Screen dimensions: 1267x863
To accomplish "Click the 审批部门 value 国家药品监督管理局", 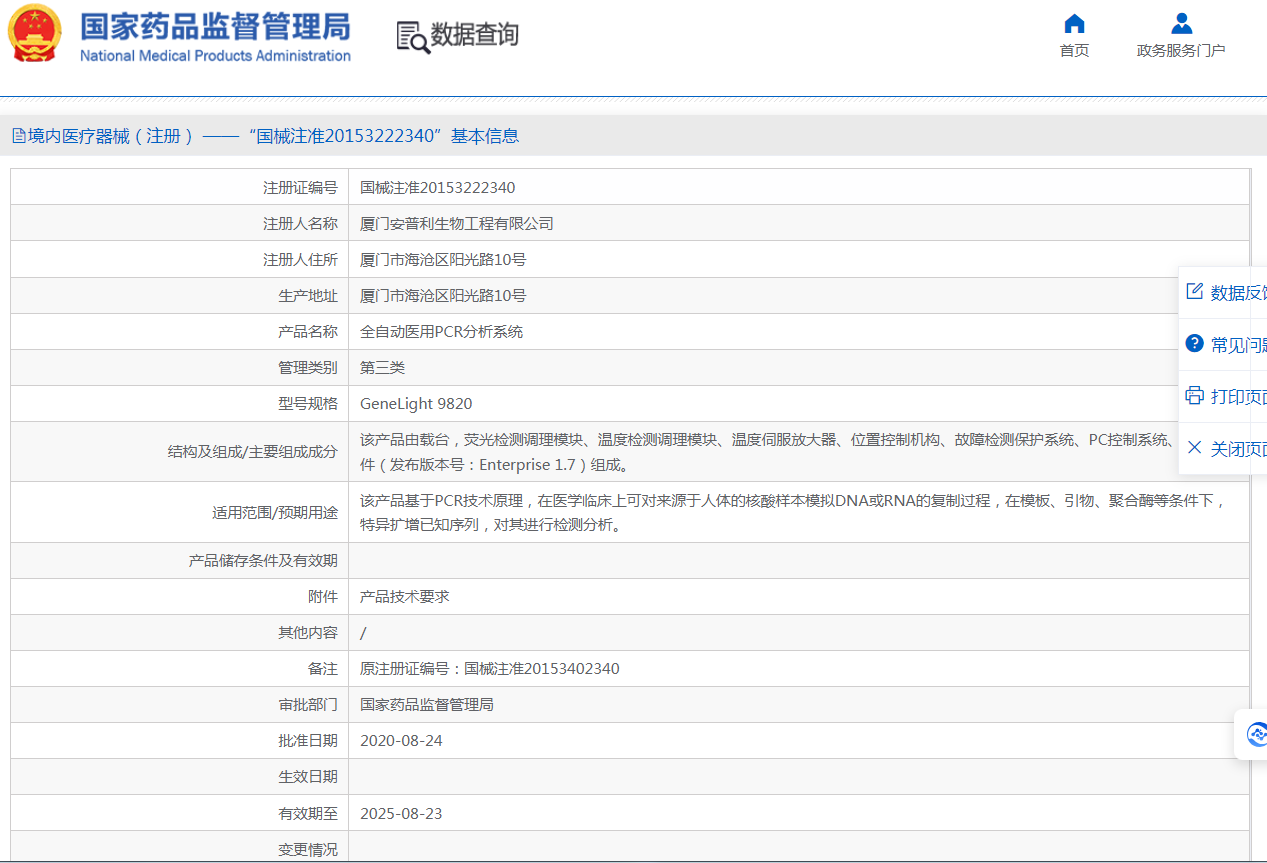I will click(427, 705).
